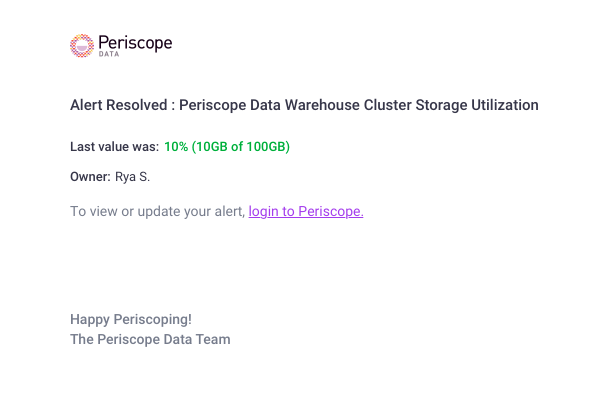Click the green 10% value
Image resolution: width=600 pixels, height=399 pixels.
point(176,147)
